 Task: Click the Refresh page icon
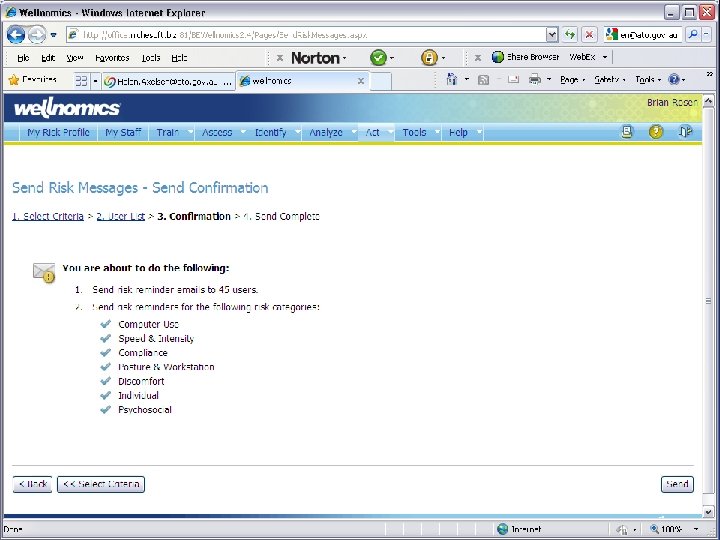tap(570, 34)
